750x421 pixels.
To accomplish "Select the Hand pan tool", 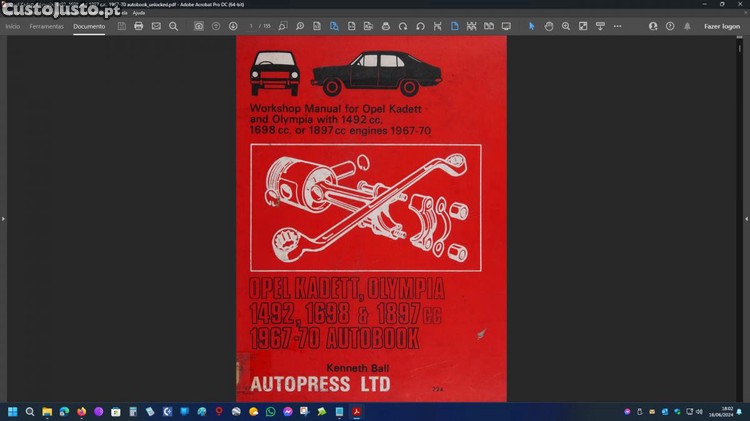I will coord(549,26).
